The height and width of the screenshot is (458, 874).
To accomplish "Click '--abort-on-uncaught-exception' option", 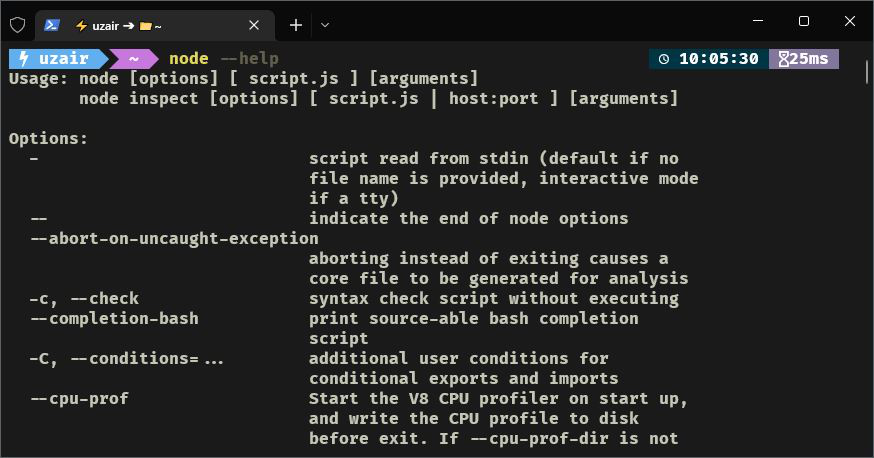I will (174, 238).
